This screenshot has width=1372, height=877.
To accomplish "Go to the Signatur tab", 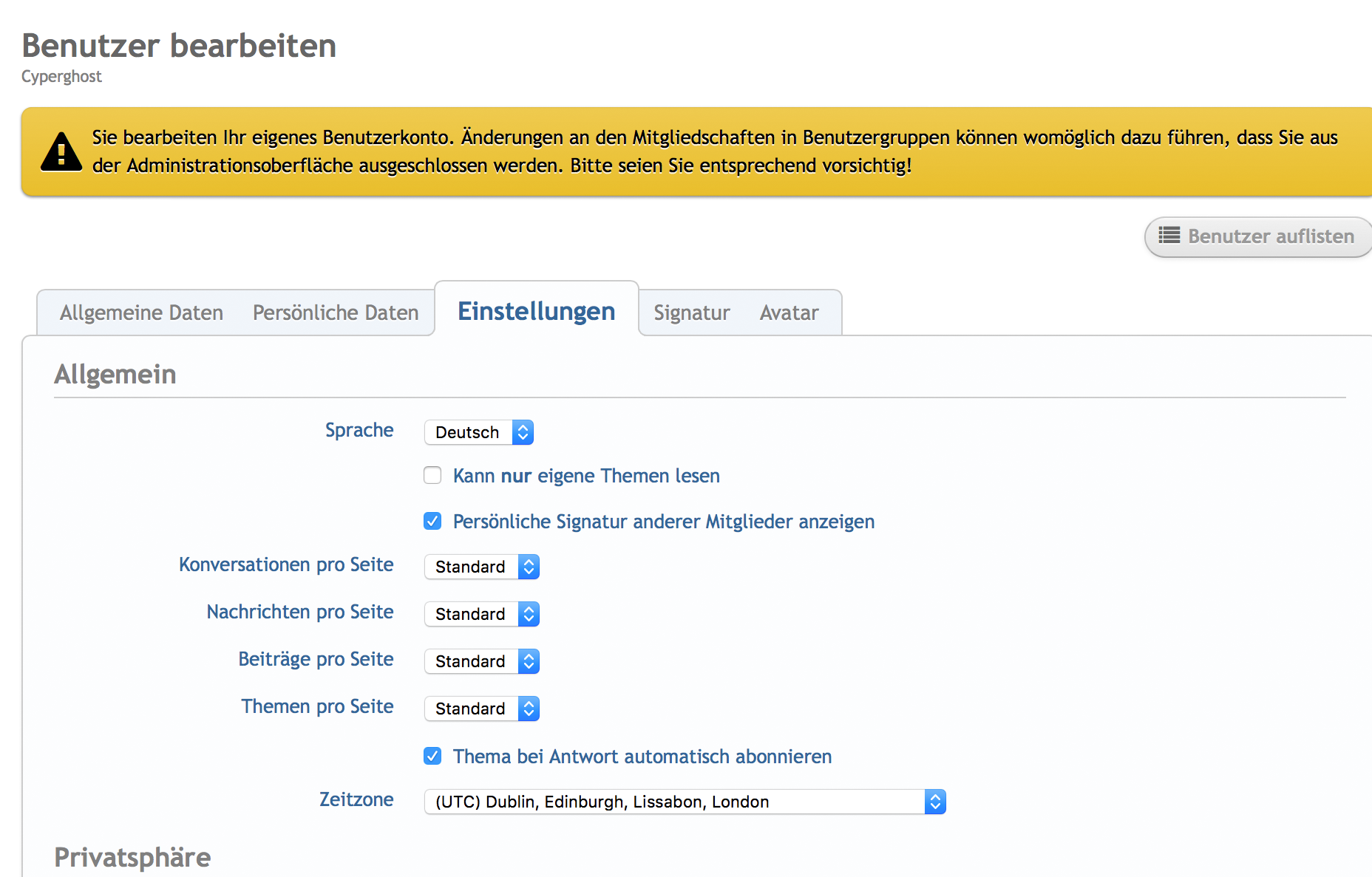I will tap(691, 313).
